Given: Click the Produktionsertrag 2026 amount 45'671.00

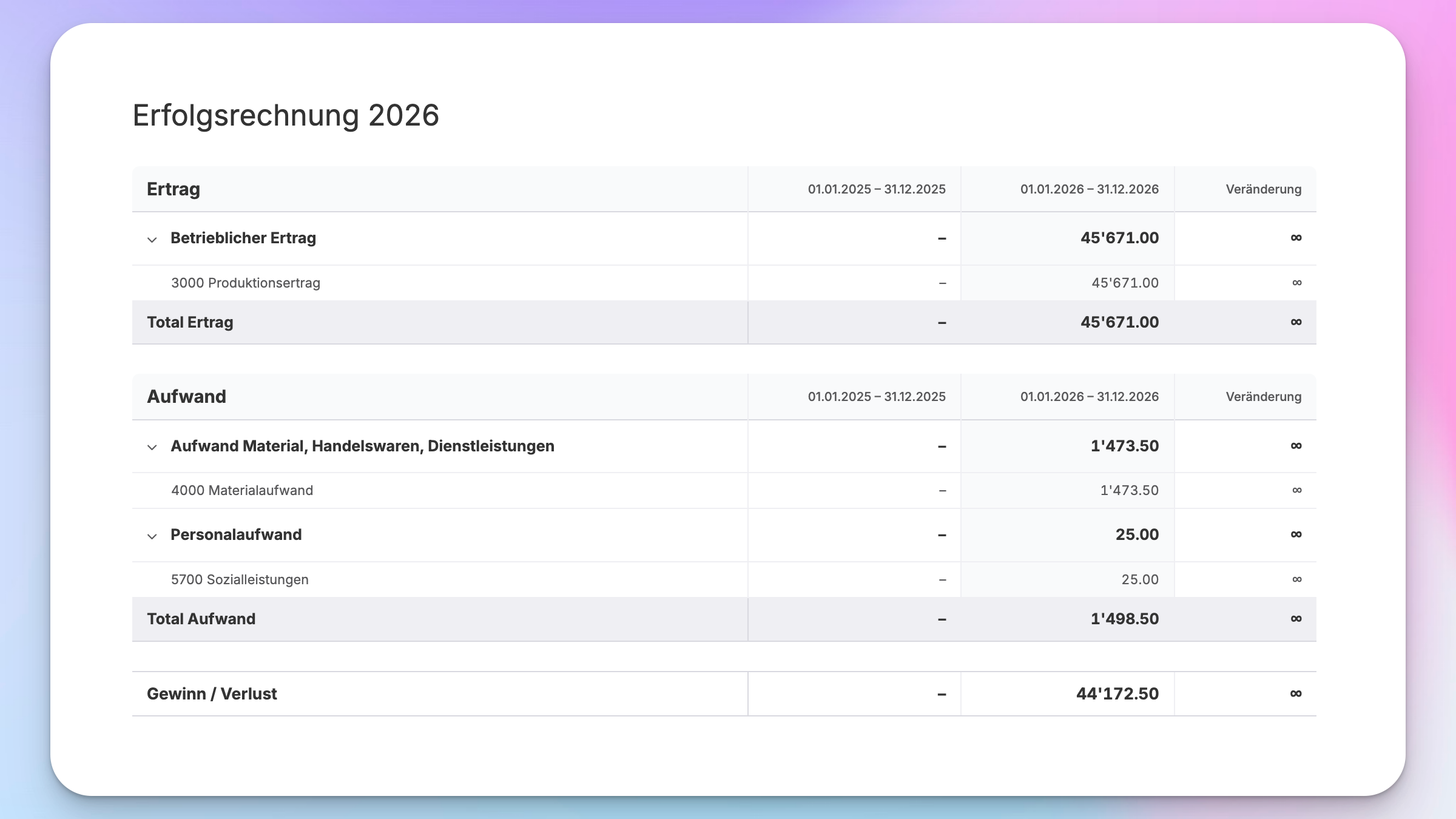Looking at the screenshot, I should [1125, 283].
